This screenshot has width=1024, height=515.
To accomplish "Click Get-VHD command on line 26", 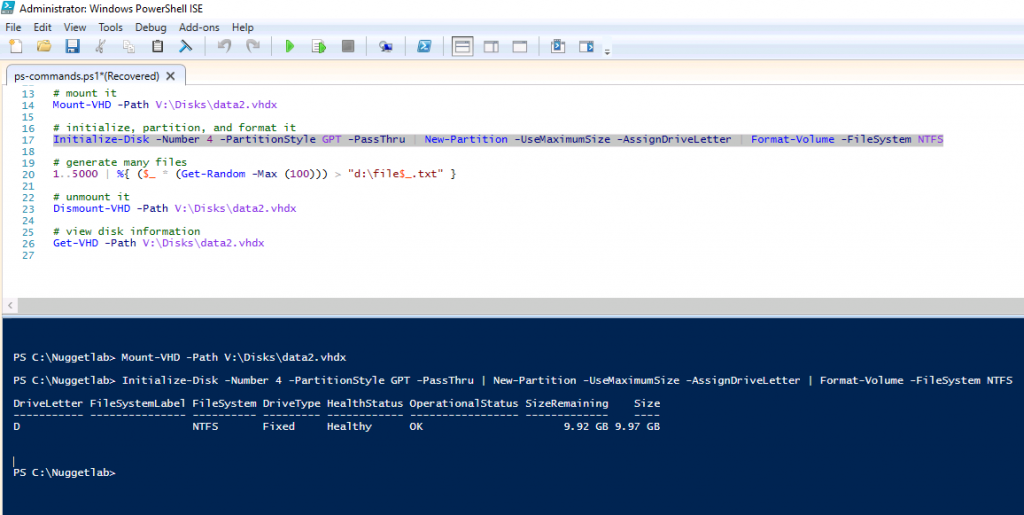I will (159, 243).
